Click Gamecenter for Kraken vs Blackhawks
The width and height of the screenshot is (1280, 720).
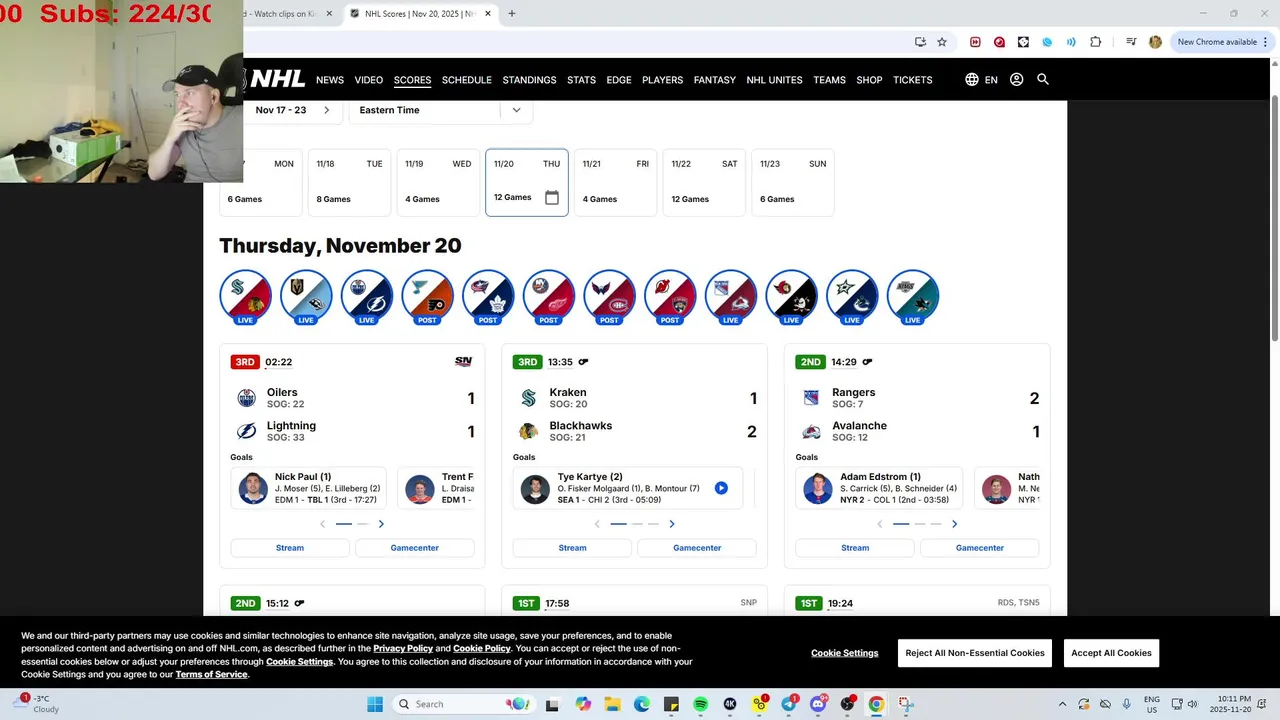click(x=697, y=548)
